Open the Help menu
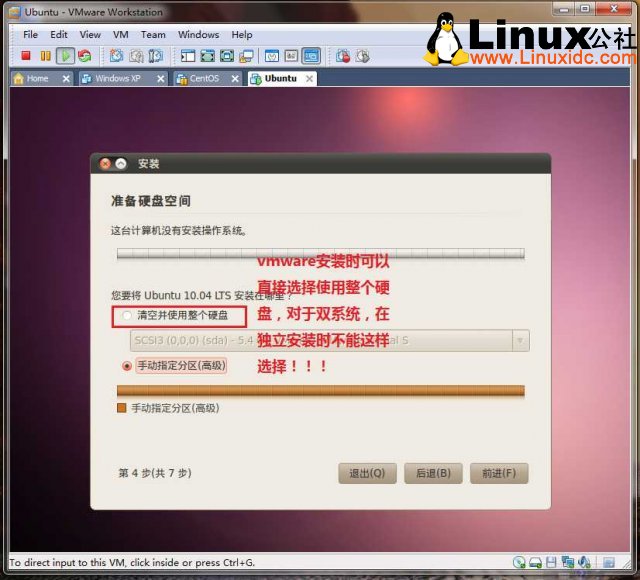 [x=242, y=35]
